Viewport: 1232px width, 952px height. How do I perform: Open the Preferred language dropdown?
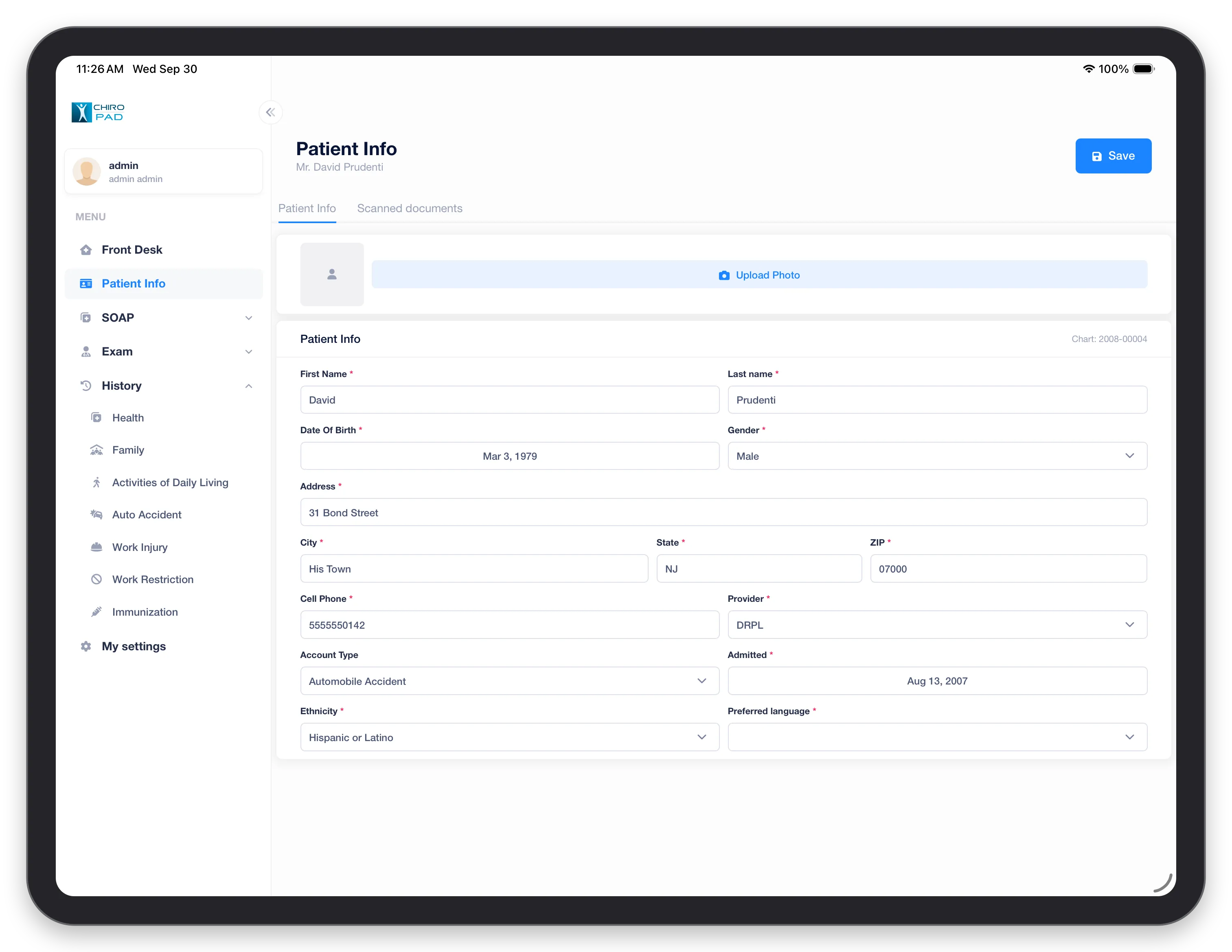937,737
